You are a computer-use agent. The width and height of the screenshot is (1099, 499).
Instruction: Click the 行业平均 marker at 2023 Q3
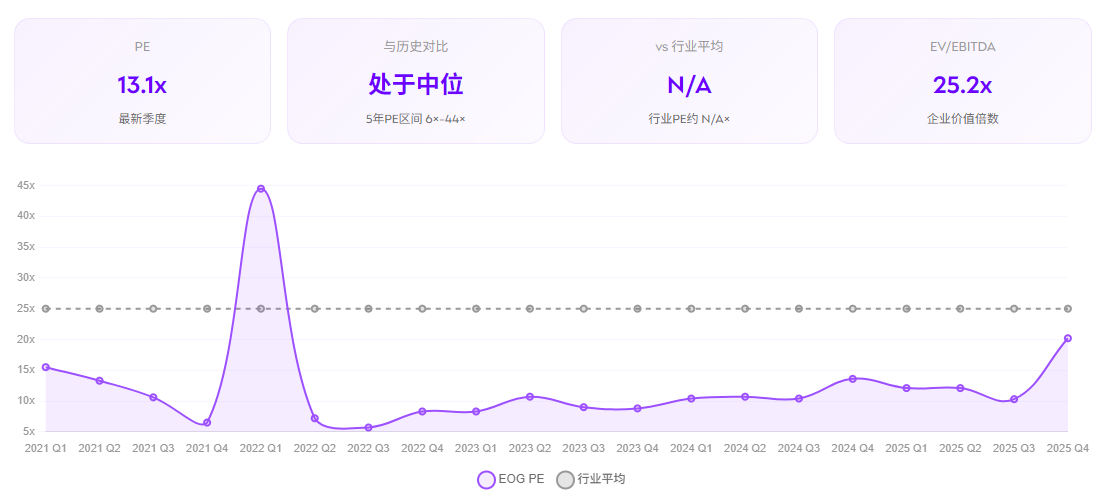[x=584, y=309]
